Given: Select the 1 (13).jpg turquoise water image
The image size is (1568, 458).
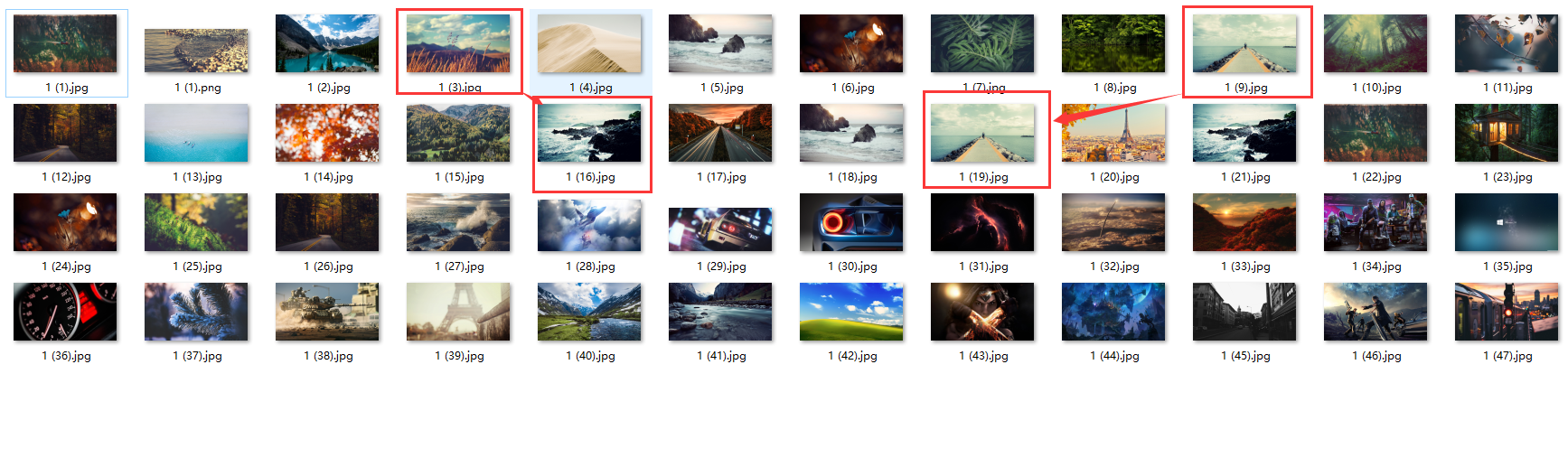Looking at the screenshot, I should 196,133.
